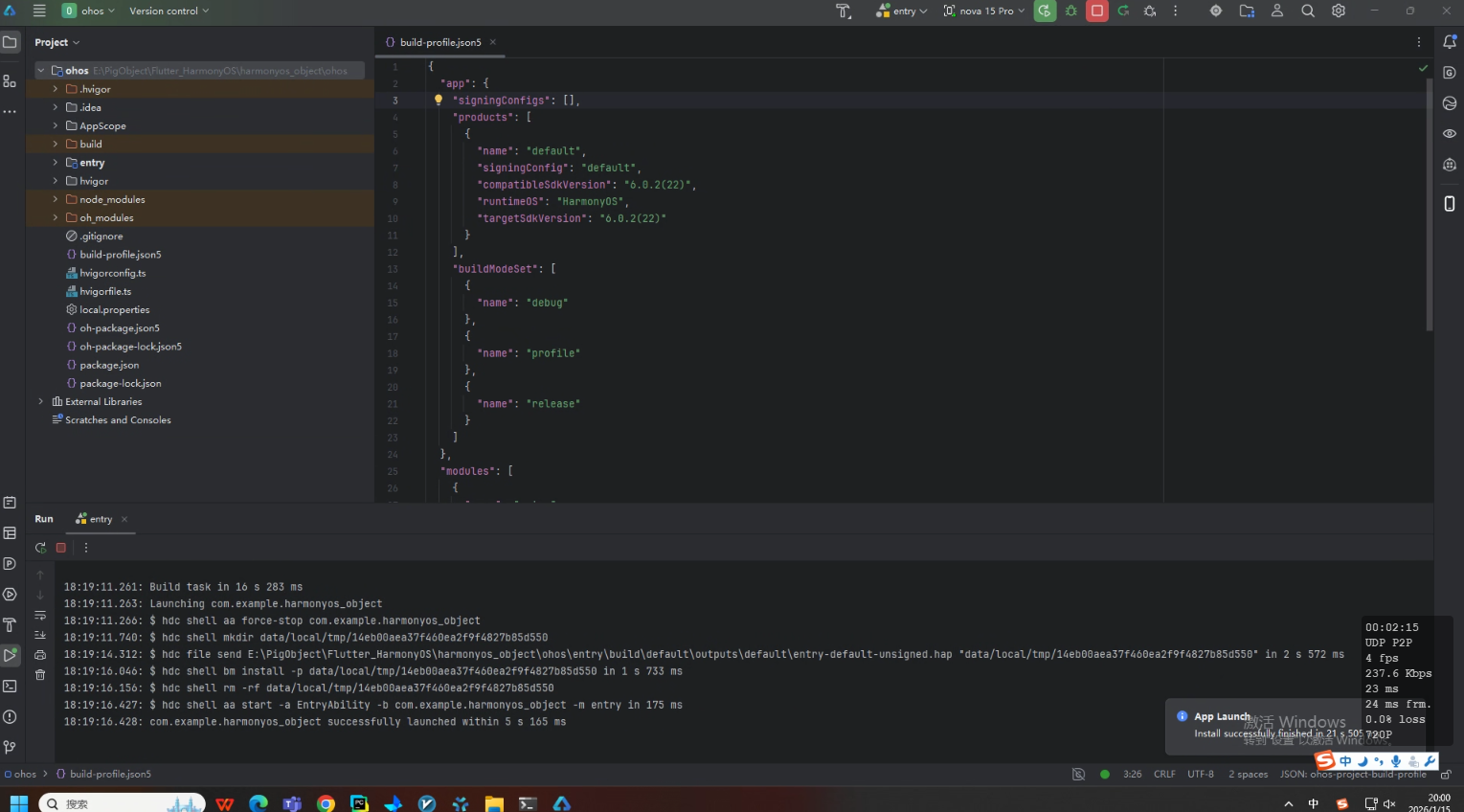Open the Version control dropdown
Screen dimensions: 1464x812
pos(169,11)
